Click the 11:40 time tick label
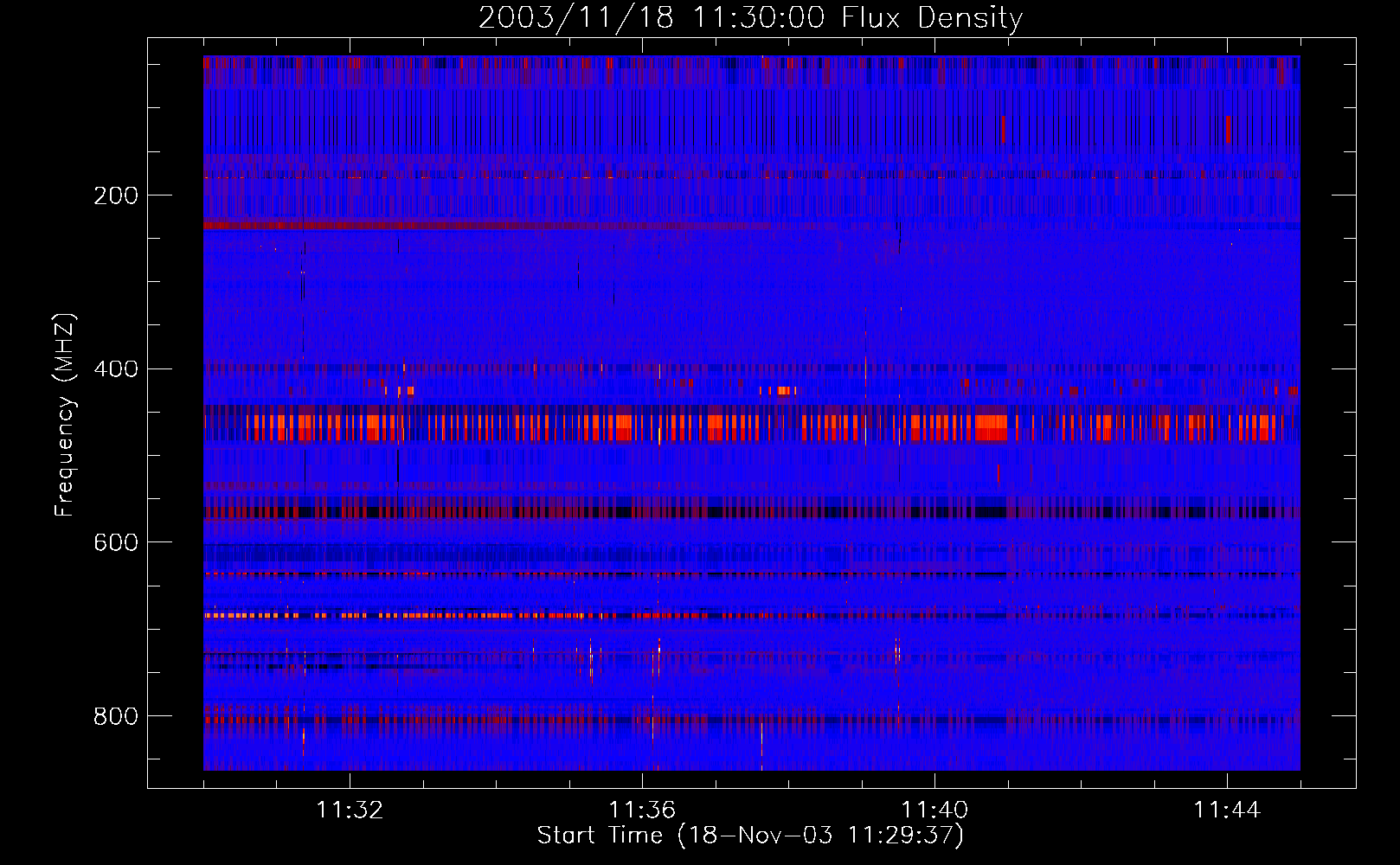 click(x=934, y=811)
